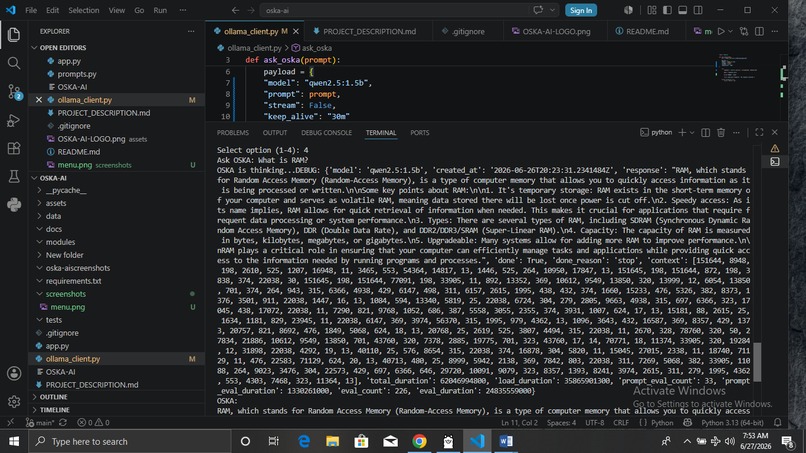Switch to the Ports panel tab
The height and width of the screenshot is (453, 806).
[x=419, y=133]
